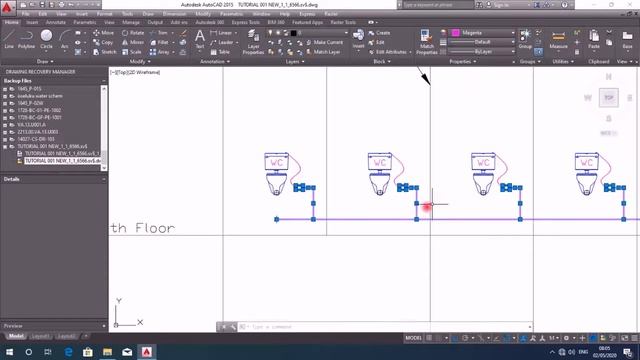Screen dimensions: 640x360
Task: Insert a Table
Action: tap(220, 52)
